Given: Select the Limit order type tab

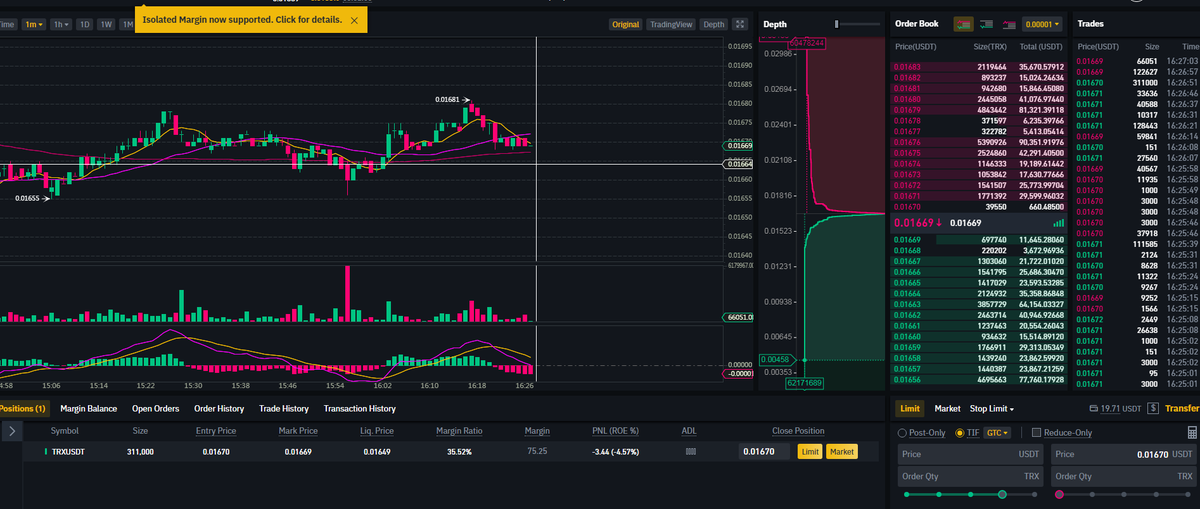Looking at the screenshot, I should 910,408.
